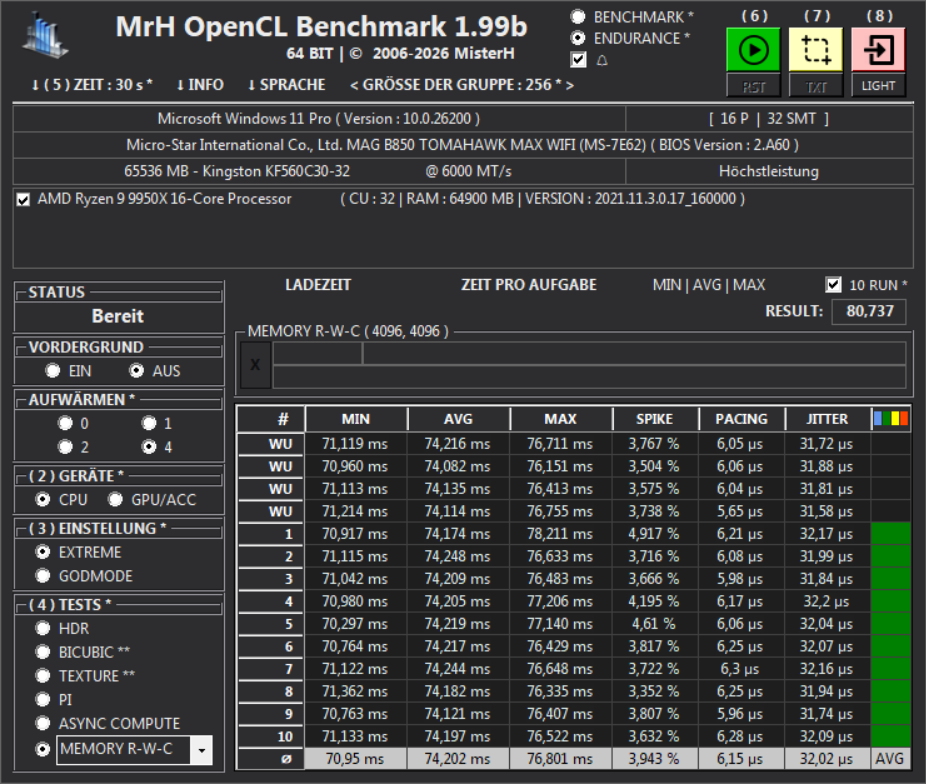Click the MAX column header
926x784 pixels.
click(x=561, y=419)
